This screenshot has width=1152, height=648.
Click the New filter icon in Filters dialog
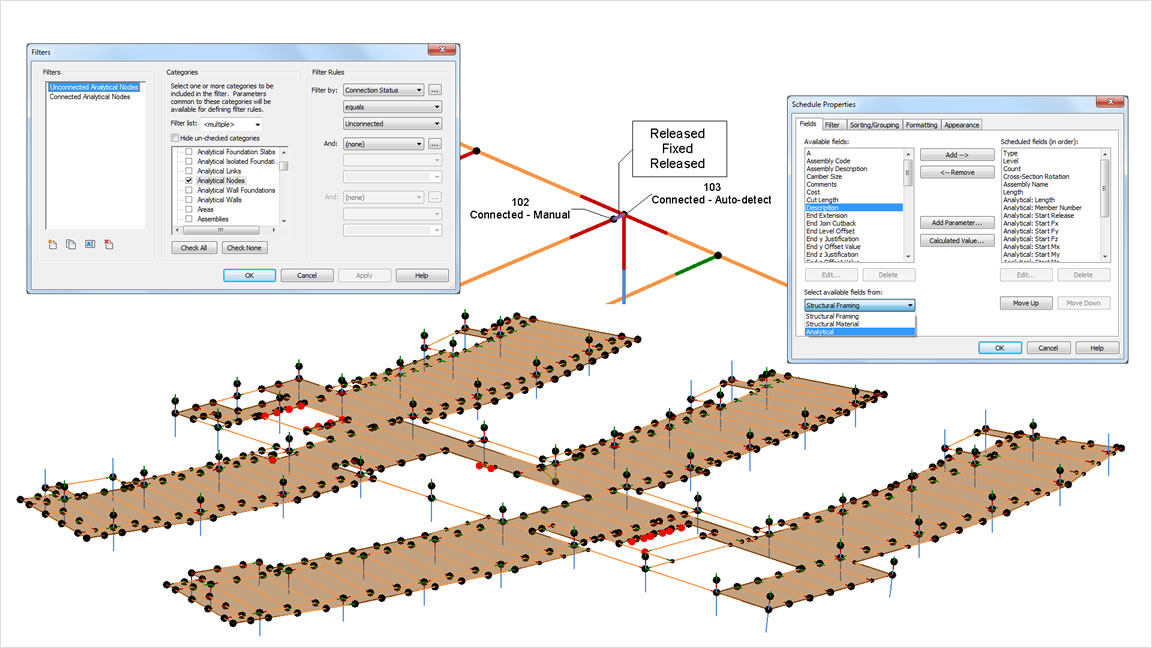coord(52,245)
